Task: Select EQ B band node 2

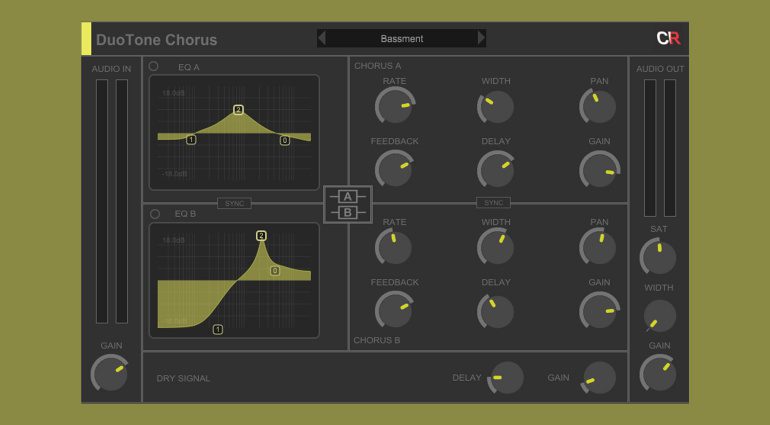Action: (x=261, y=236)
